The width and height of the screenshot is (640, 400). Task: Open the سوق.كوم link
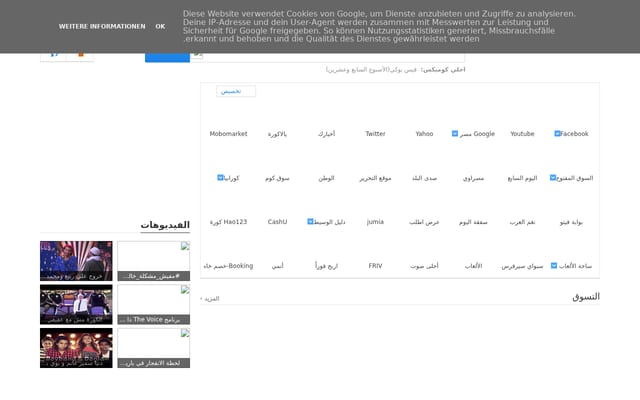point(277,178)
